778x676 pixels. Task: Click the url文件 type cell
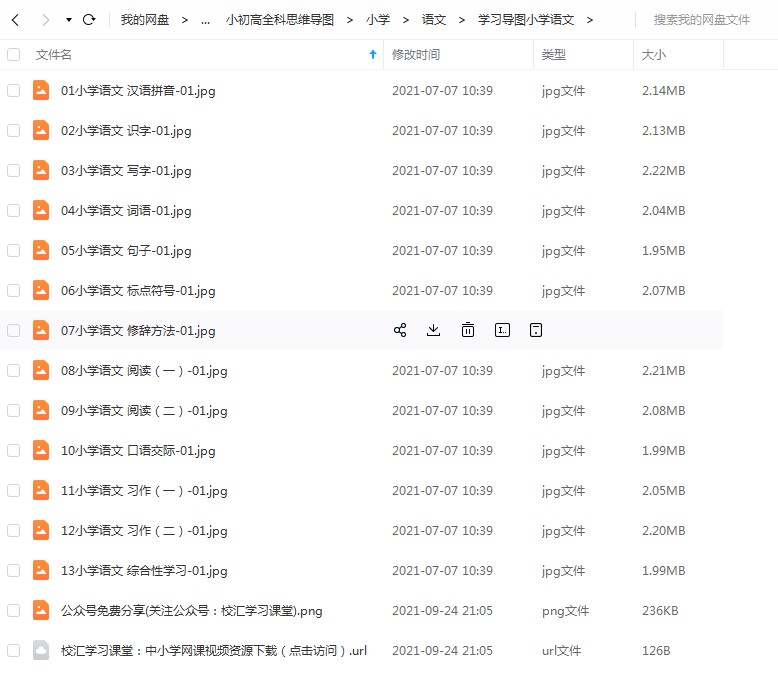point(561,651)
